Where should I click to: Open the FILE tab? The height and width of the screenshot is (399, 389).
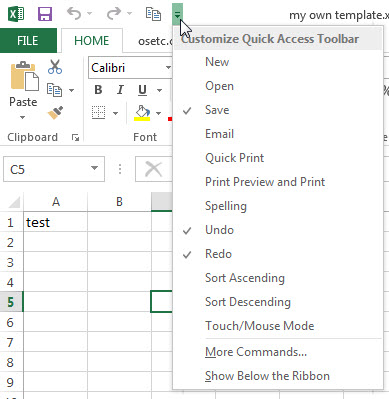click(28, 41)
